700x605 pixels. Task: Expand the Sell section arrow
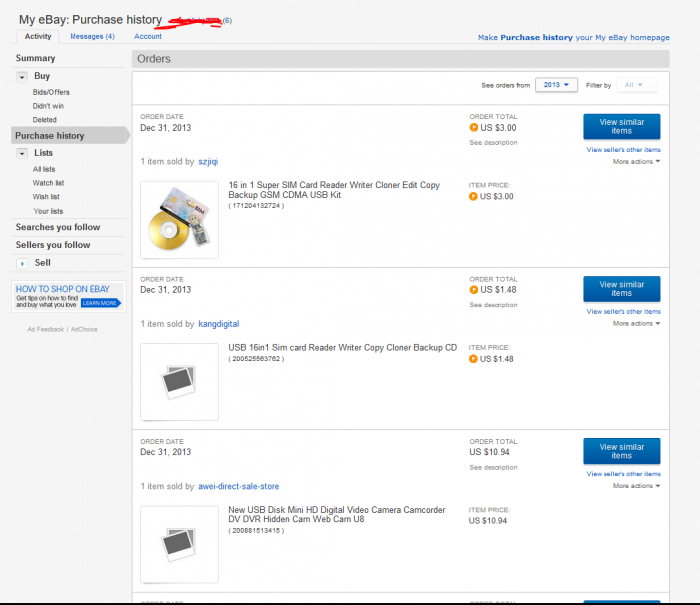click(x=22, y=263)
